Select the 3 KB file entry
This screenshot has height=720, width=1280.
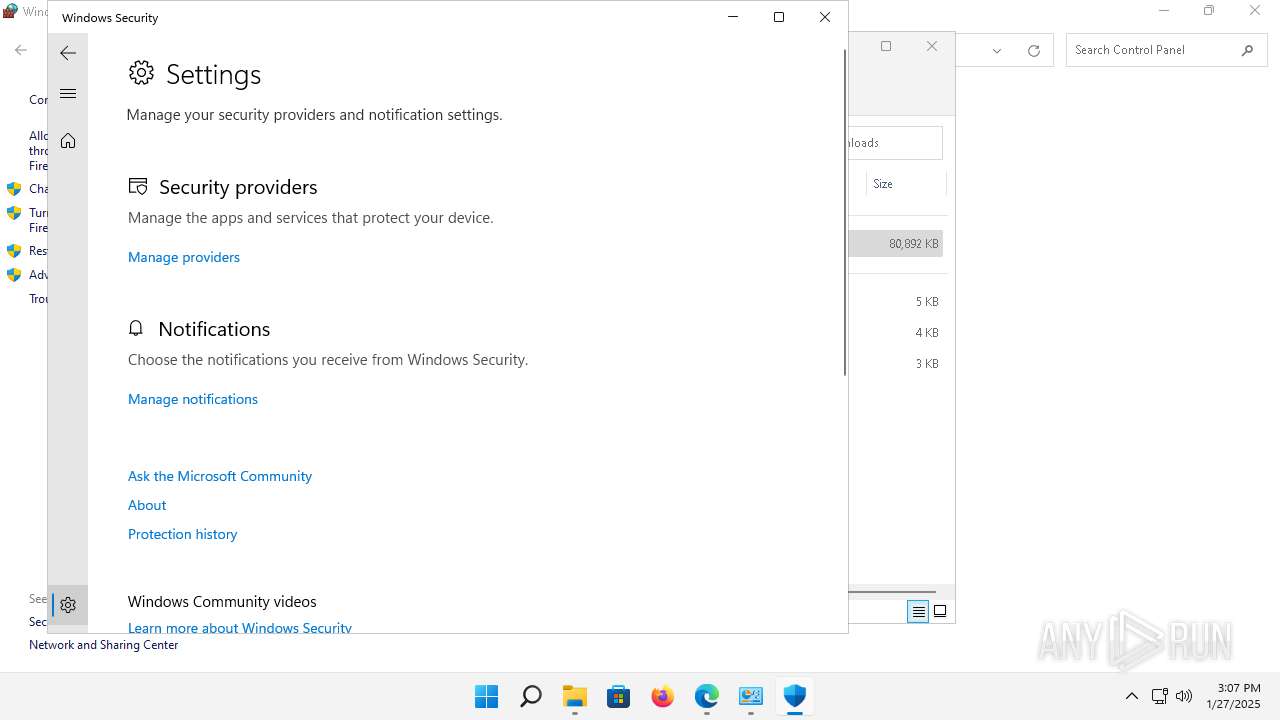pos(896,364)
